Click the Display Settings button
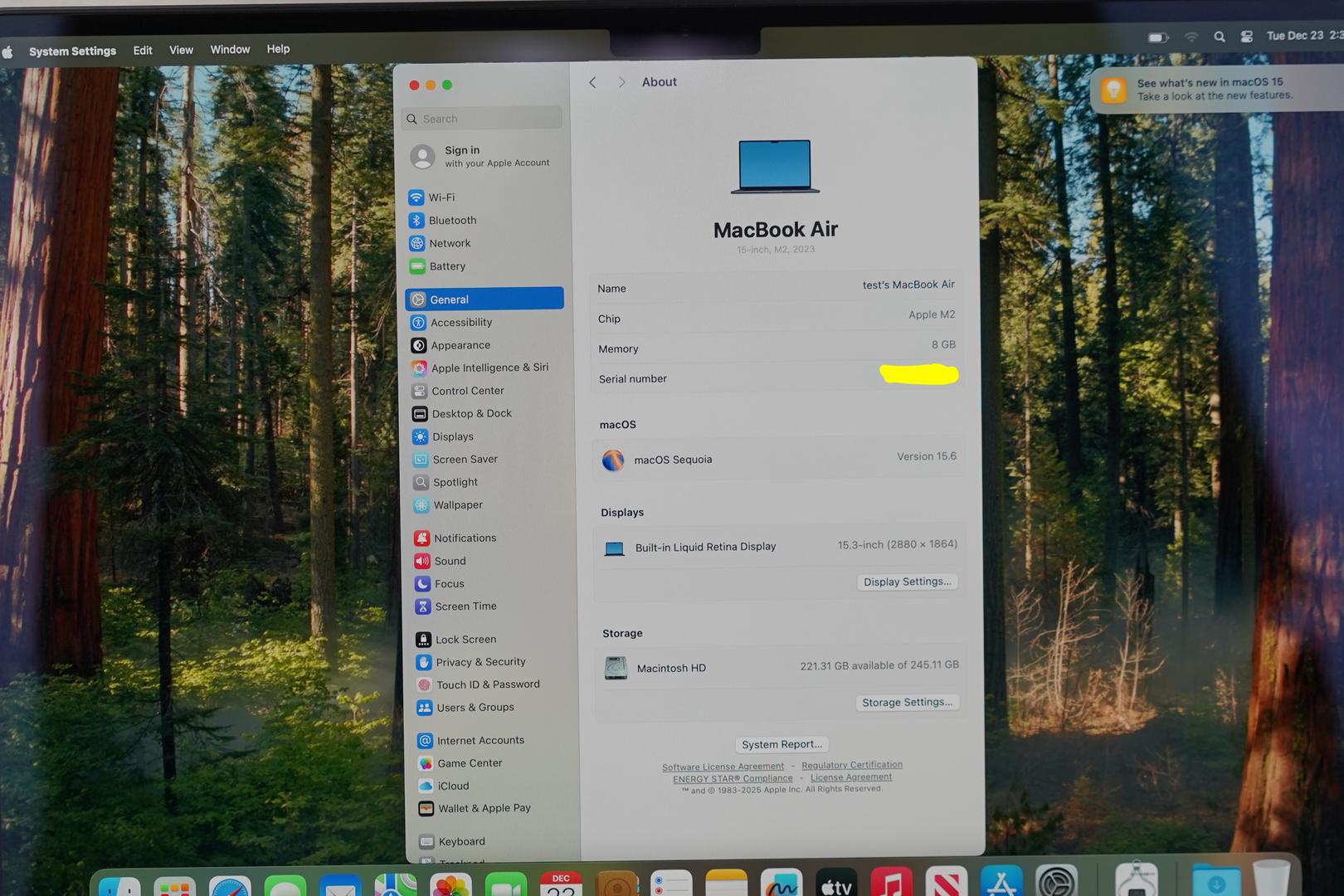 907,582
